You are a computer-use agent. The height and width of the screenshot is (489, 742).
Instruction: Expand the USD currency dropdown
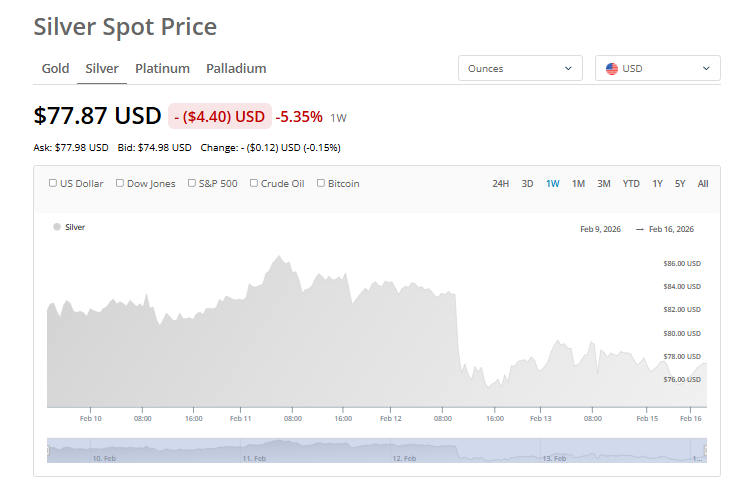click(657, 69)
